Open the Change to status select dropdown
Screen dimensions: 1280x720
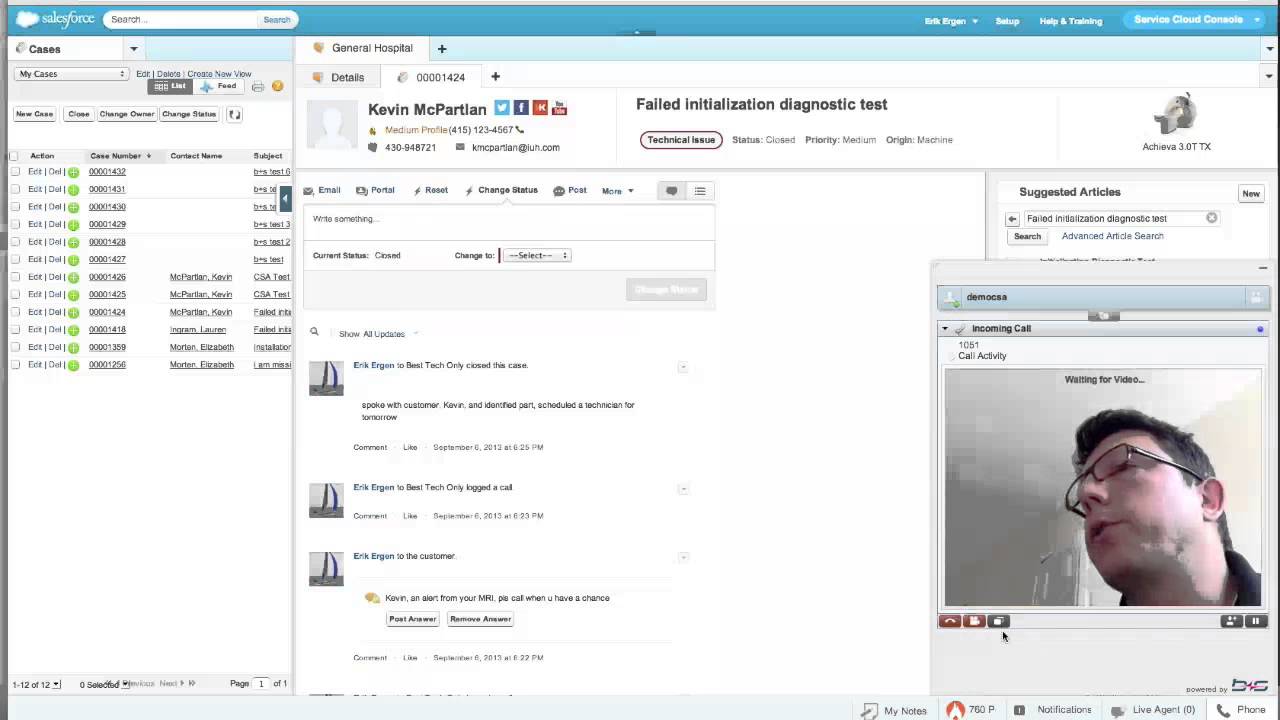[537, 255]
